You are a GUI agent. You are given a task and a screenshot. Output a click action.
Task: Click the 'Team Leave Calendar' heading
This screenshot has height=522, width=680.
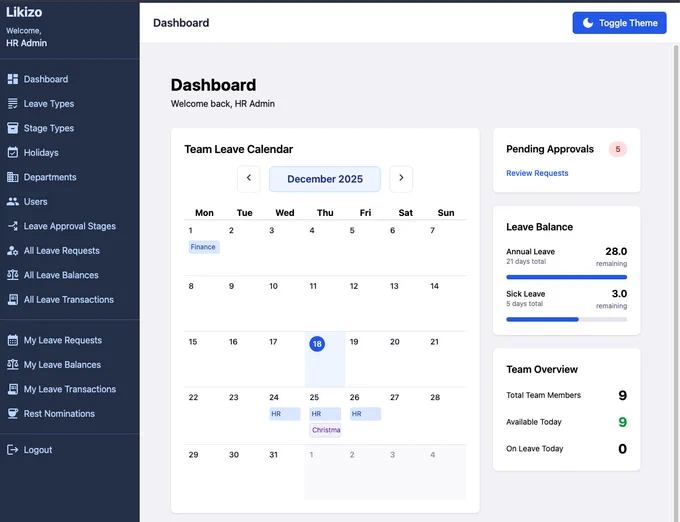(x=239, y=149)
